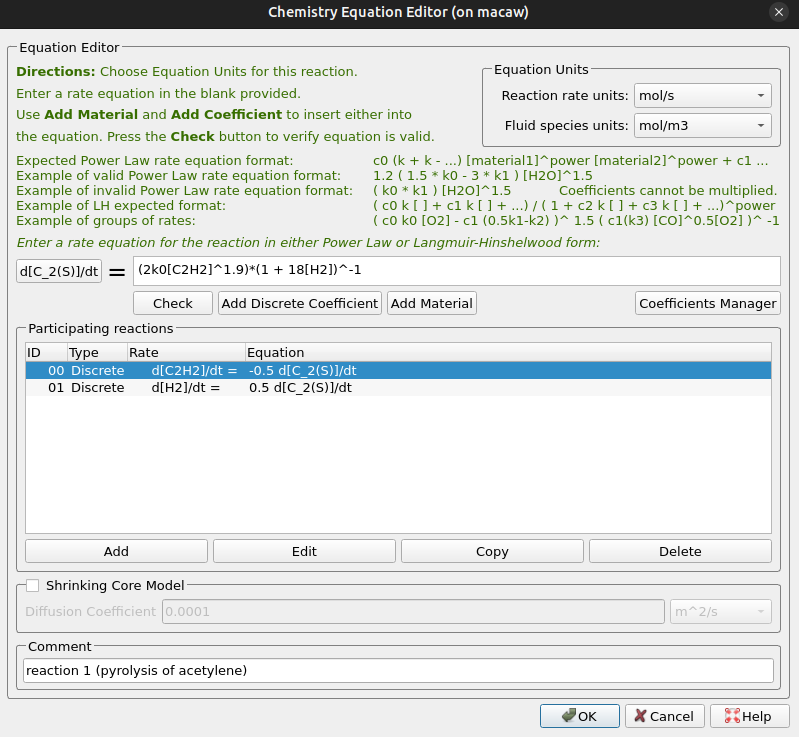Click the Edit reaction button
Viewport: 799px width, 737px height.
pos(304,551)
